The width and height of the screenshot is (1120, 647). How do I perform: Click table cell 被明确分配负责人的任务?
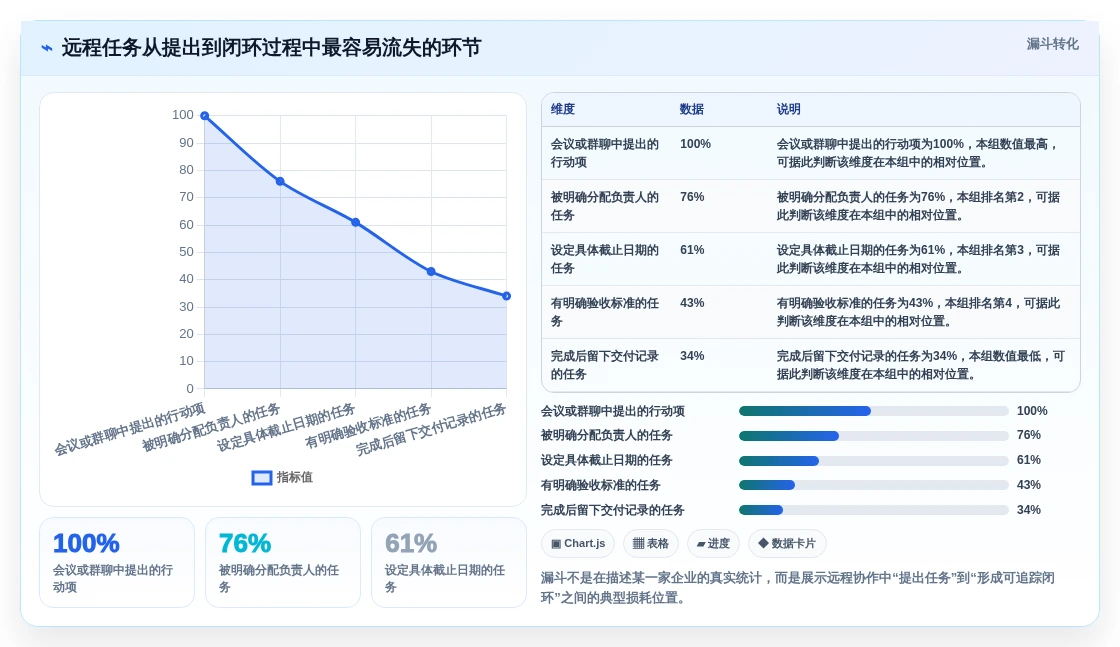pos(605,206)
